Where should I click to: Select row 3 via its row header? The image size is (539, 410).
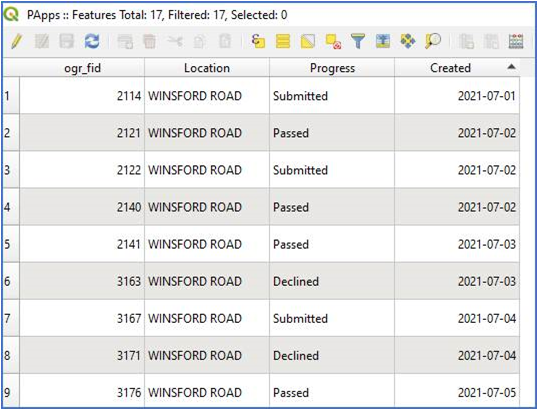click(11, 170)
